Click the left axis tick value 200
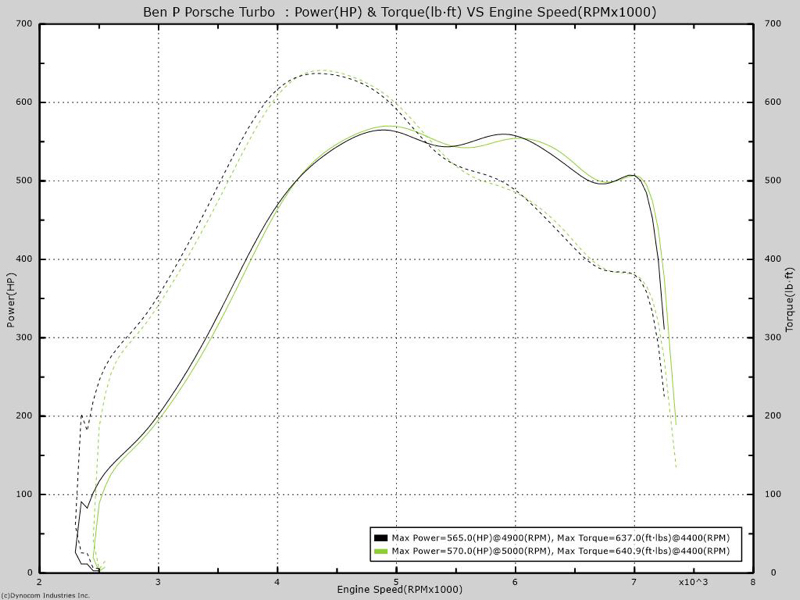800x600 pixels. pyautogui.click(x=24, y=416)
